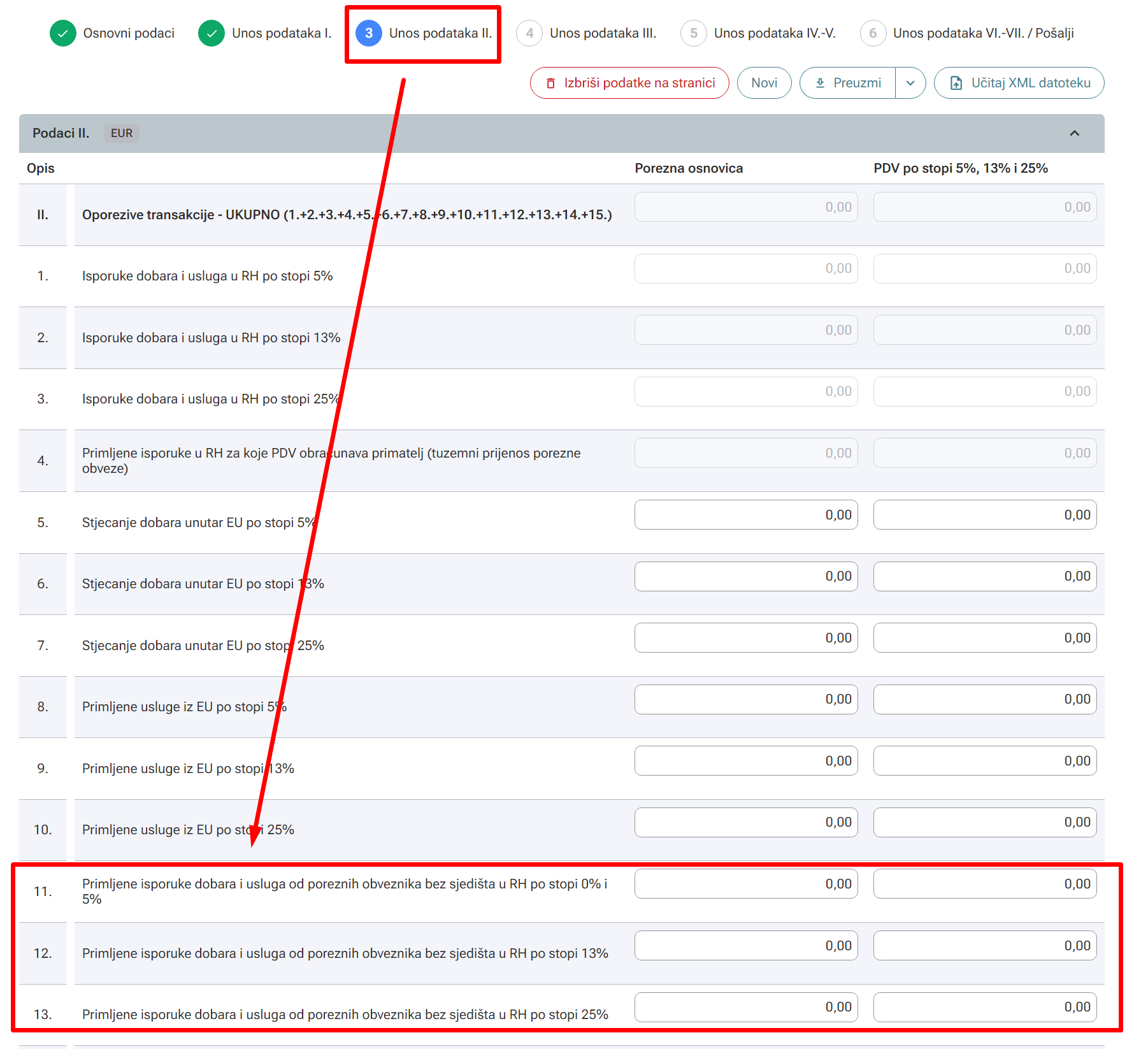
Task: Collapse the Podaci II. section with the chevron
Action: (1075, 133)
